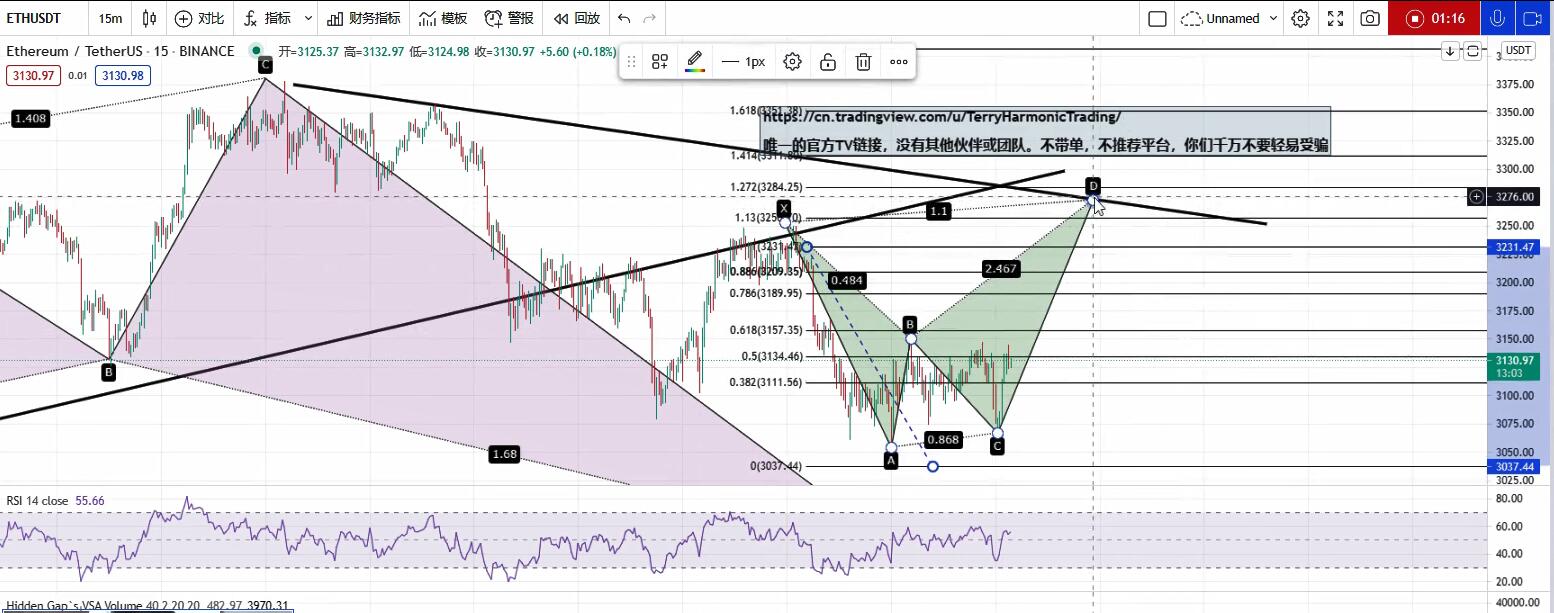Toggle the microphone in recorder
Screen dimensions: 1554x613
pyautogui.click(x=1497, y=18)
